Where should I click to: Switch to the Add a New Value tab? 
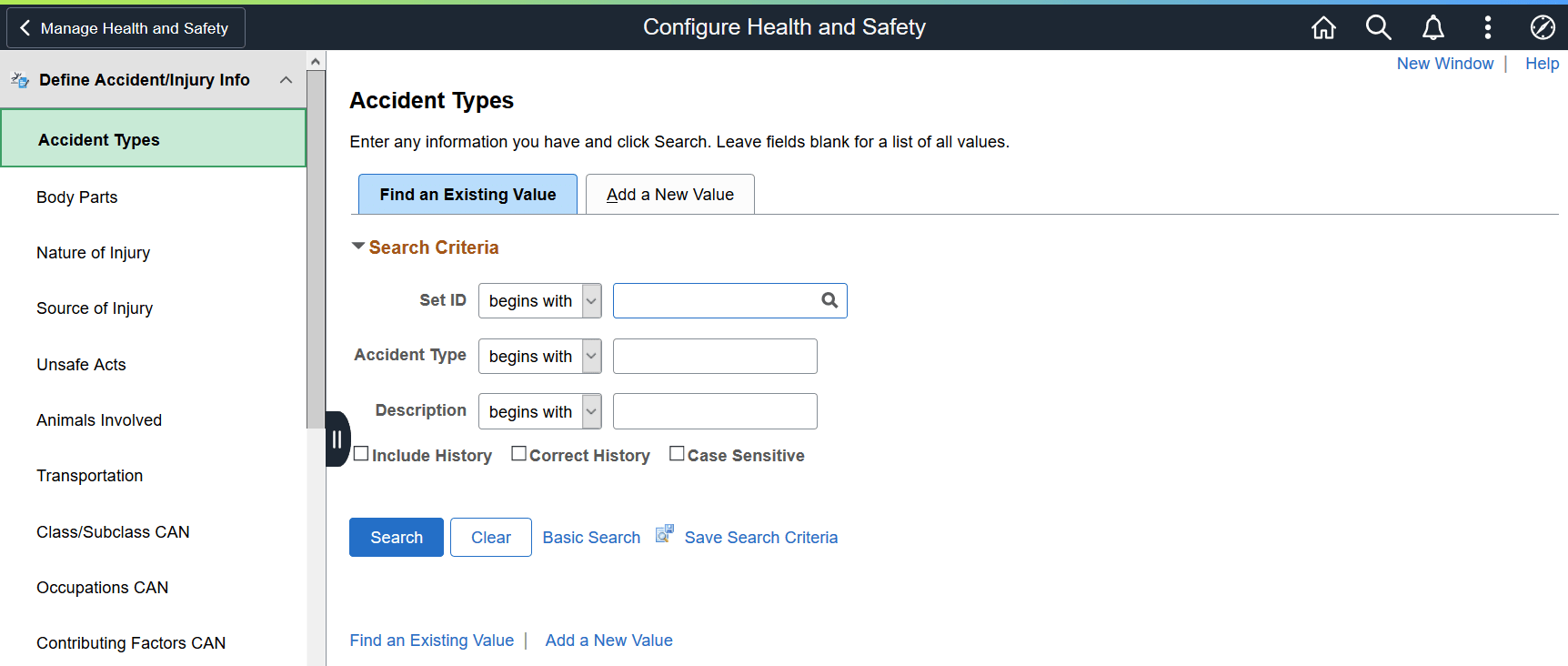click(670, 195)
